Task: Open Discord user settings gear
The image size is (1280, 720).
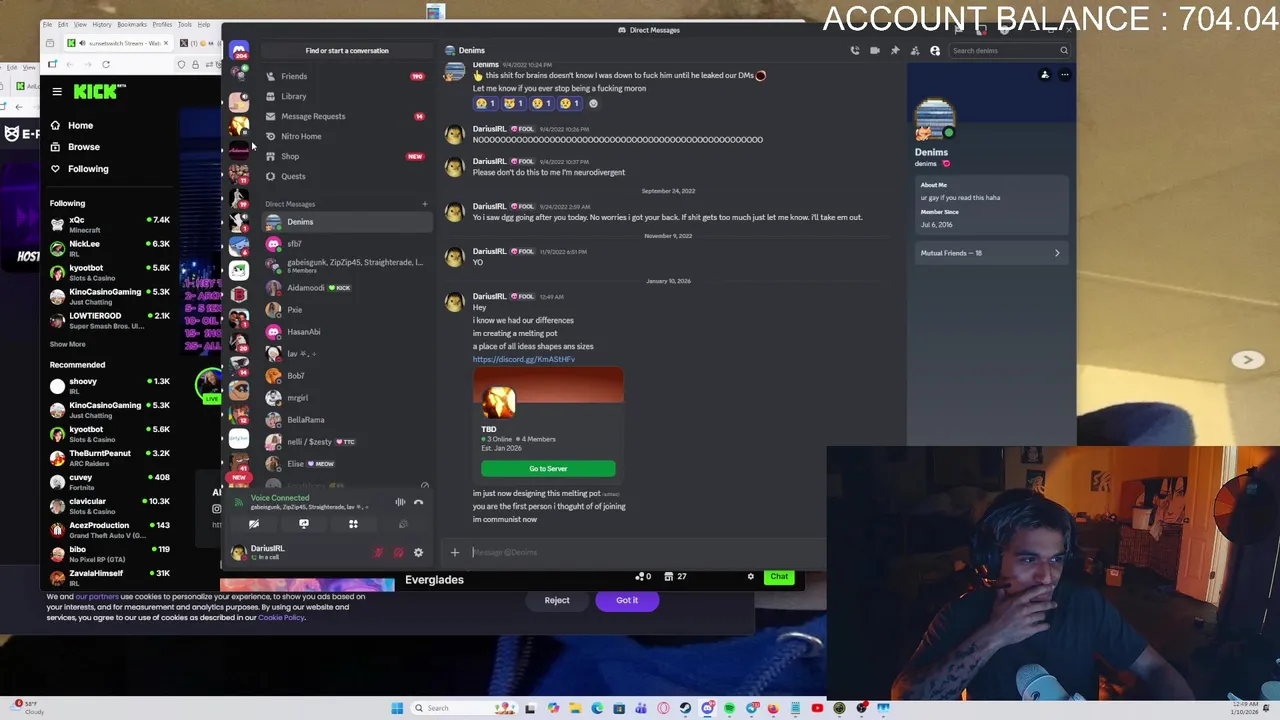Action: (x=418, y=552)
